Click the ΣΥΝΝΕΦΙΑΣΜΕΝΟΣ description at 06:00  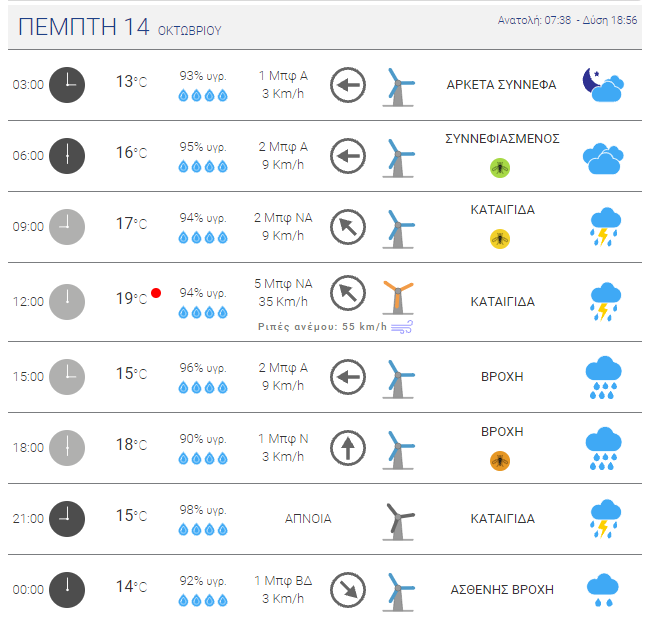pos(502,139)
